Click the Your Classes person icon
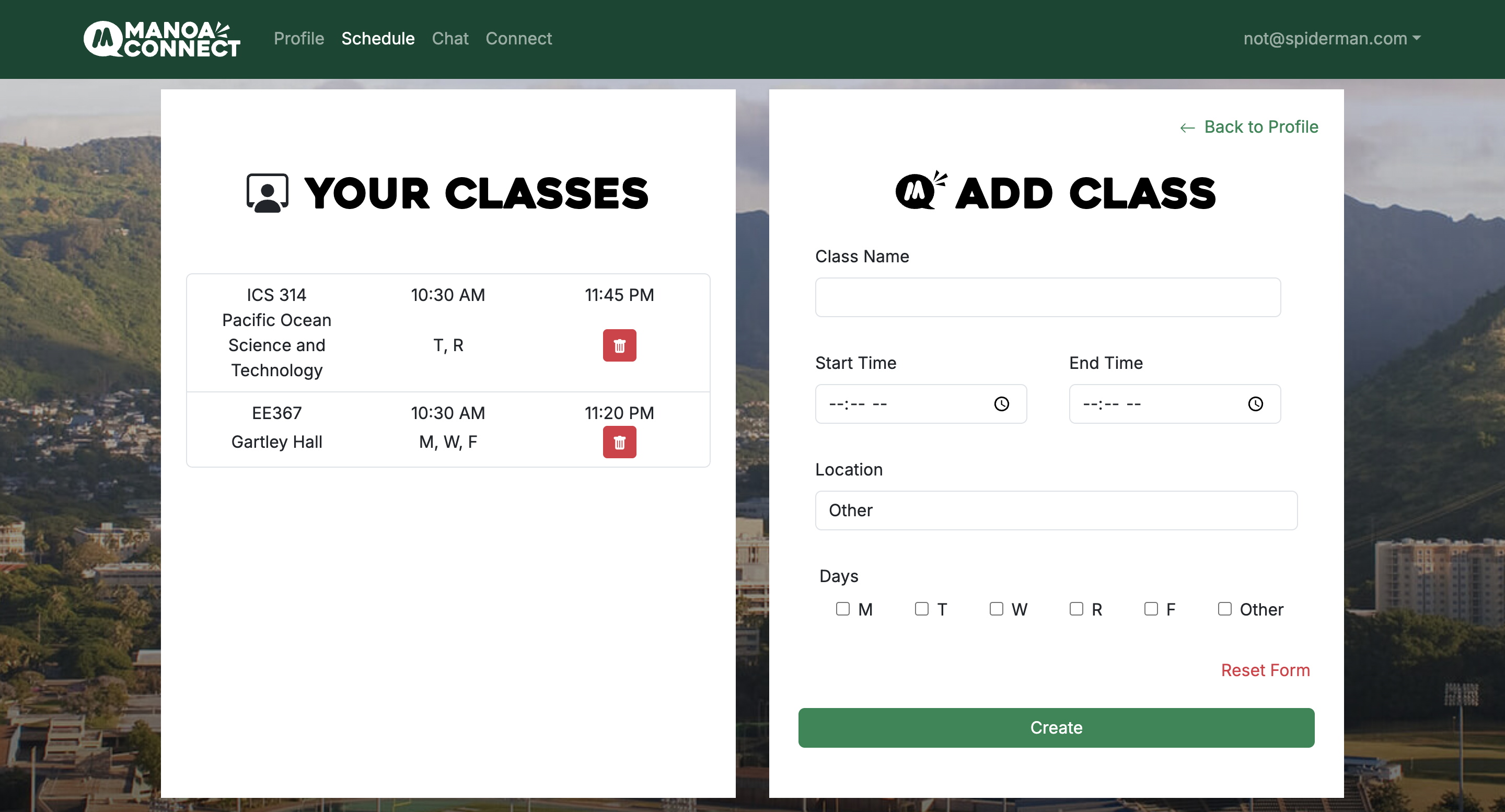Image resolution: width=1505 pixels, height=812 pixels. [x=268, y=193]
